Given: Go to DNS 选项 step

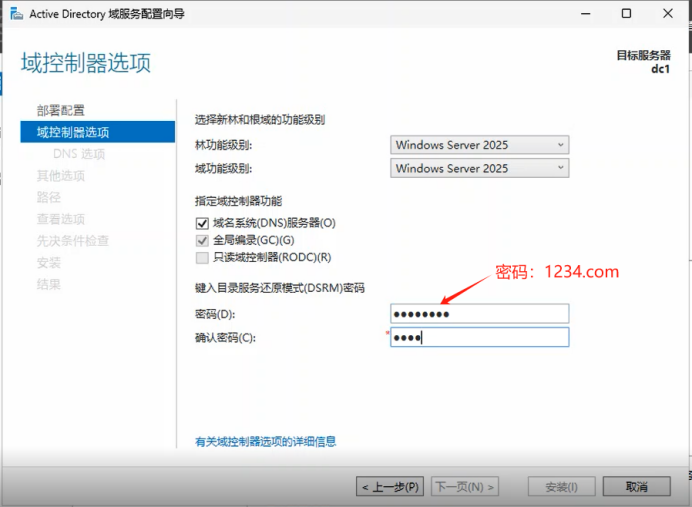Looking at the screenshot, I should click(x=79, y=154).
